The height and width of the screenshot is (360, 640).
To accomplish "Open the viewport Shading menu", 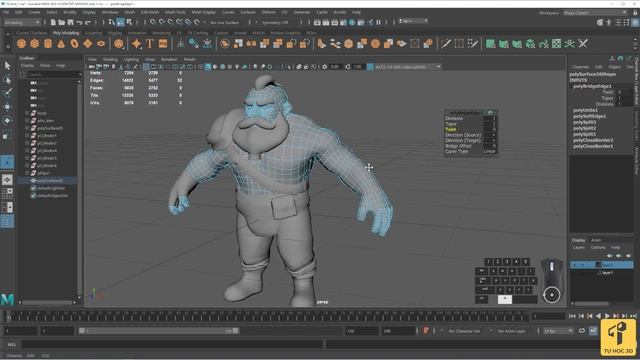I will (110, 59).
